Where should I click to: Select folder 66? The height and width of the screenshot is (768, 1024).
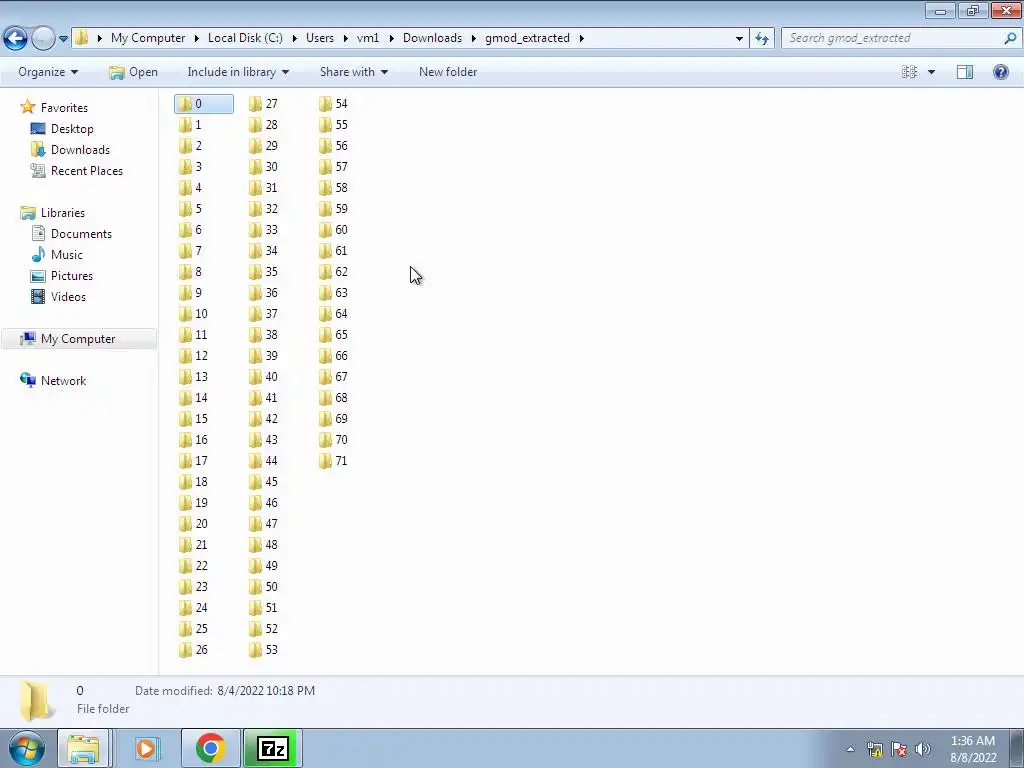[333, 356]
